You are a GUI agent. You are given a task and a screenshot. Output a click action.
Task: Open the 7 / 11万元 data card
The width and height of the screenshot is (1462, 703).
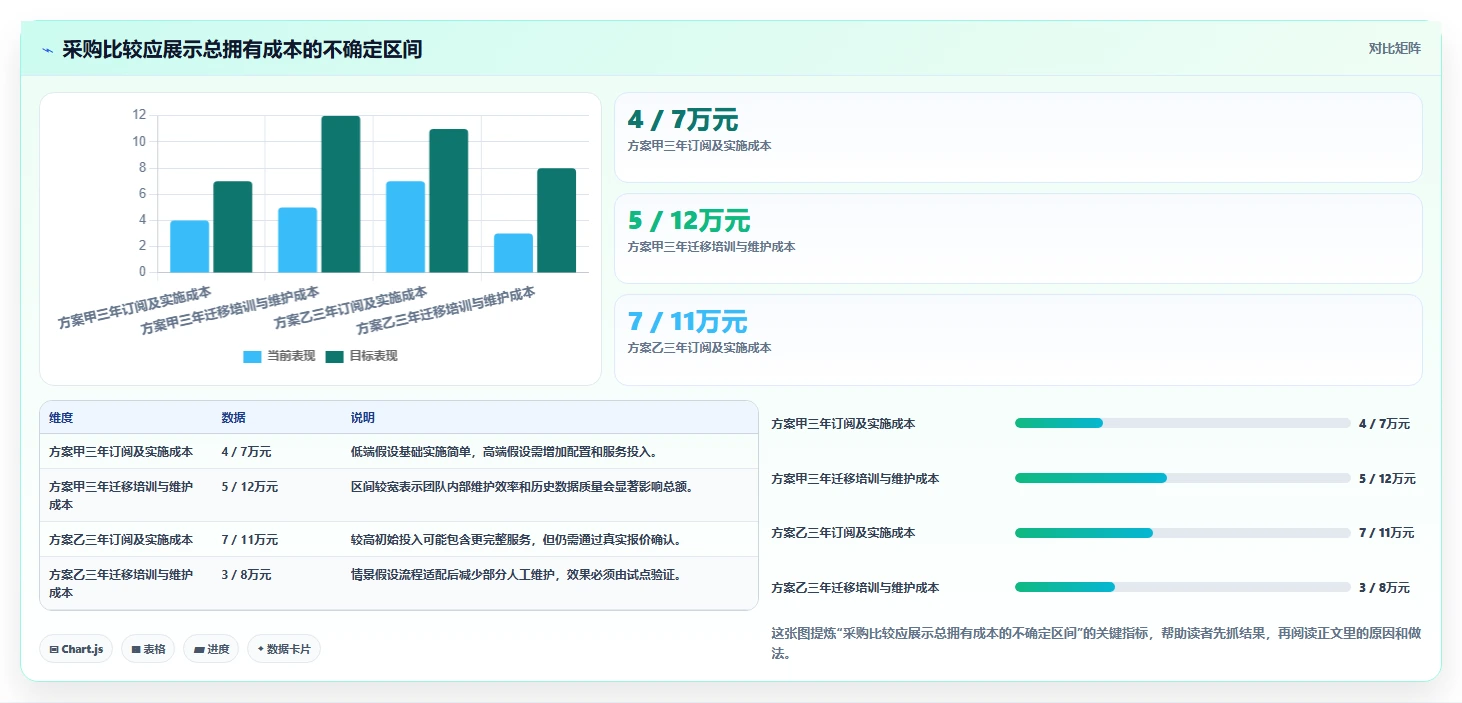pyautogui.click(x=1018, y=339)
